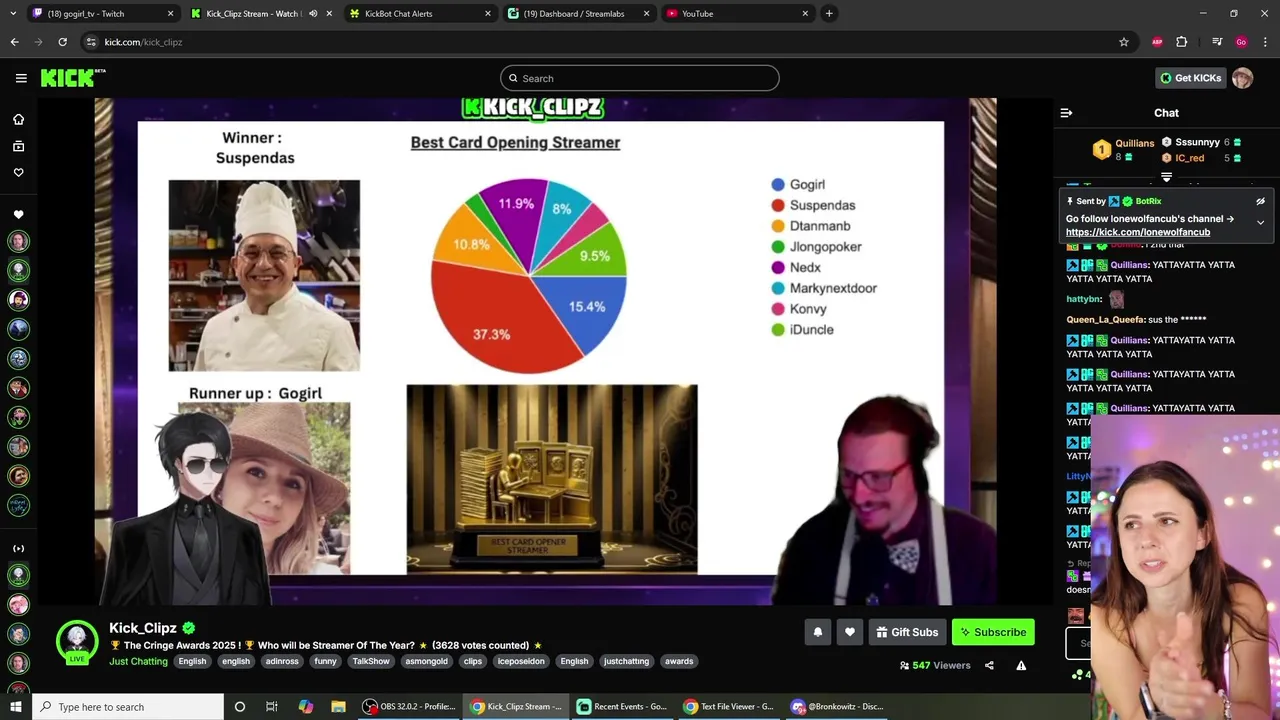Image resolution: width=1280 pixels, height=720 pixels.
Task: Select the TalkShow tag
Action: pos(371,661)
